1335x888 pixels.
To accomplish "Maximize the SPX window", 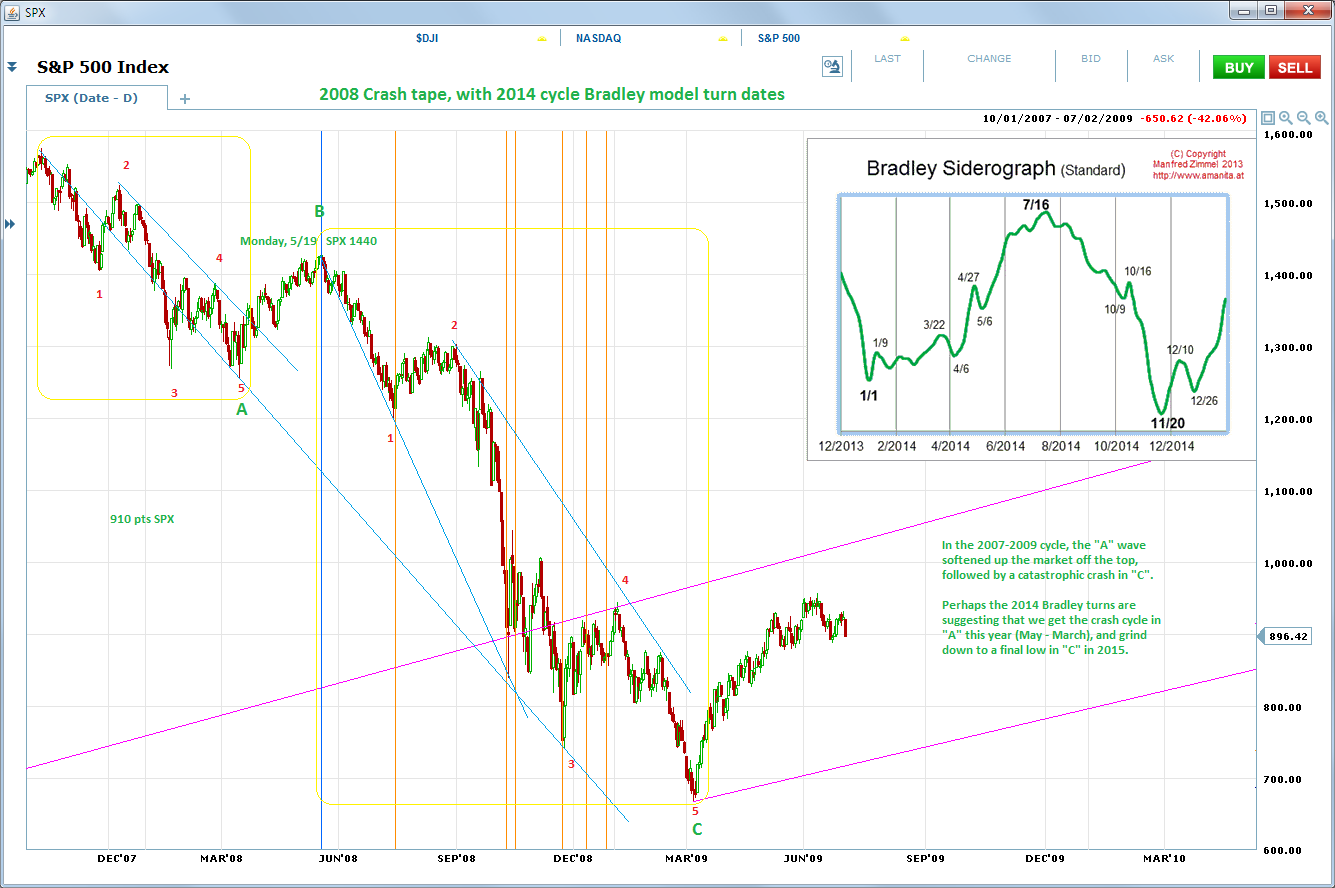I will click(1271, 10).
